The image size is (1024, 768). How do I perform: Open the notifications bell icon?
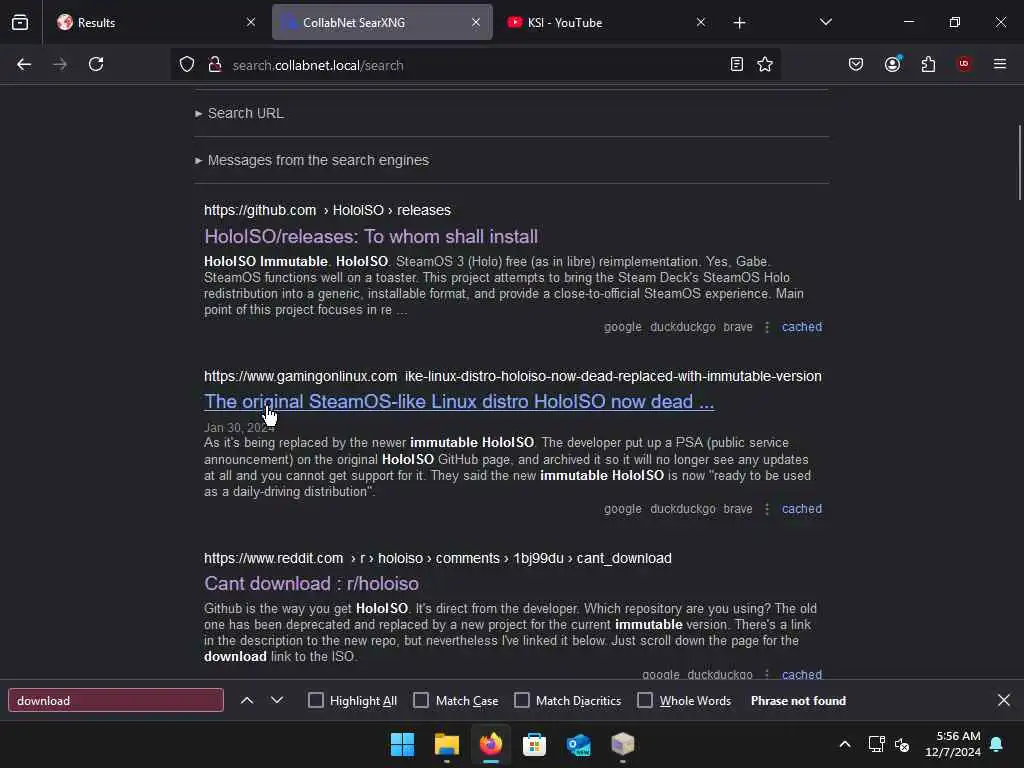point(997,744)
